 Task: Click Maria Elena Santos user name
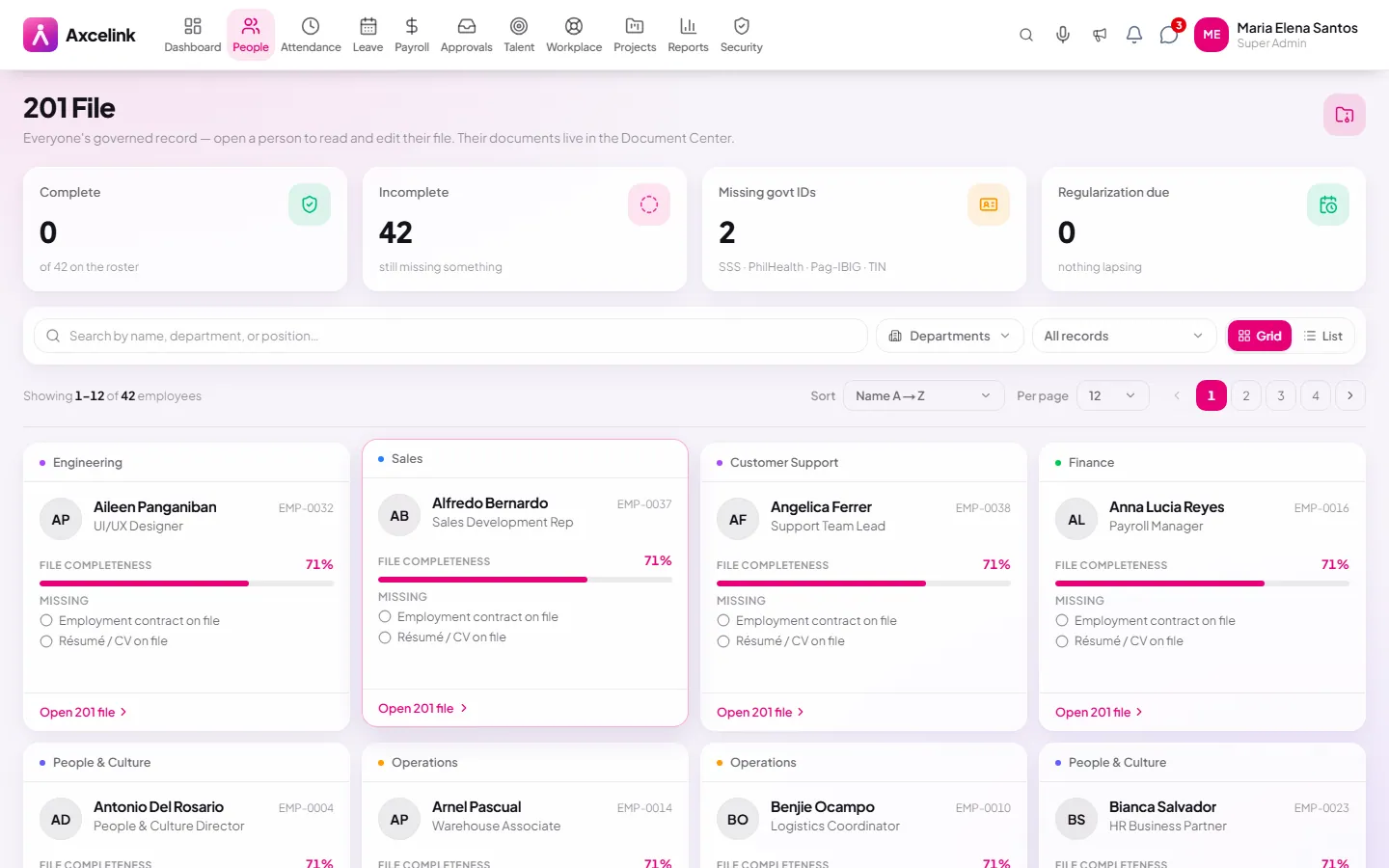click(x=1297, y=28)
